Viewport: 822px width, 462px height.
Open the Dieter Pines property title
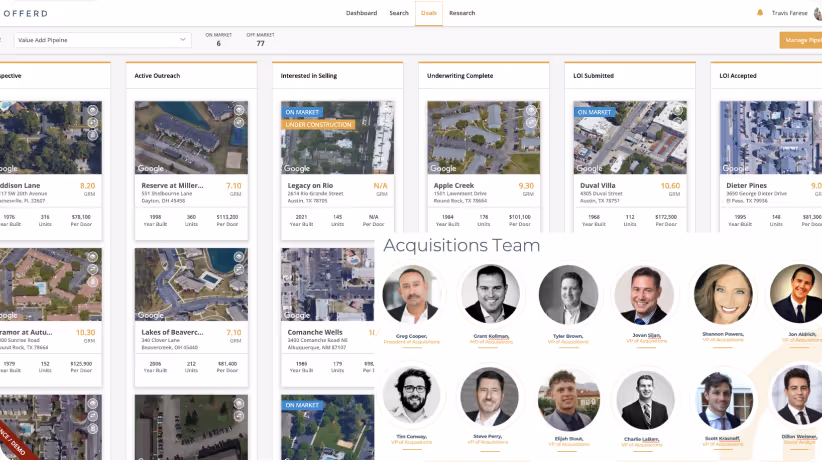click(x=747, y=186)
